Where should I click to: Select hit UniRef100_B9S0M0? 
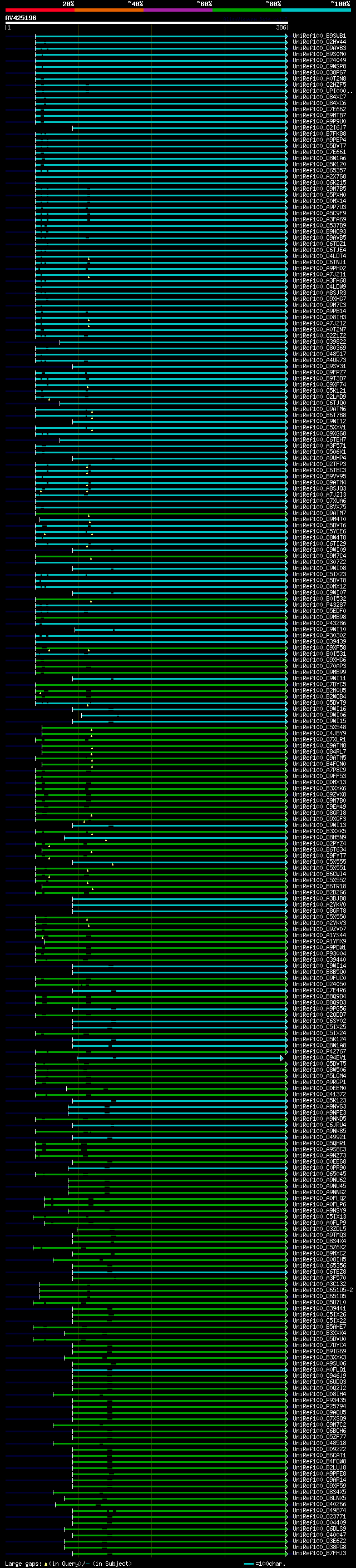click(319, 54)
